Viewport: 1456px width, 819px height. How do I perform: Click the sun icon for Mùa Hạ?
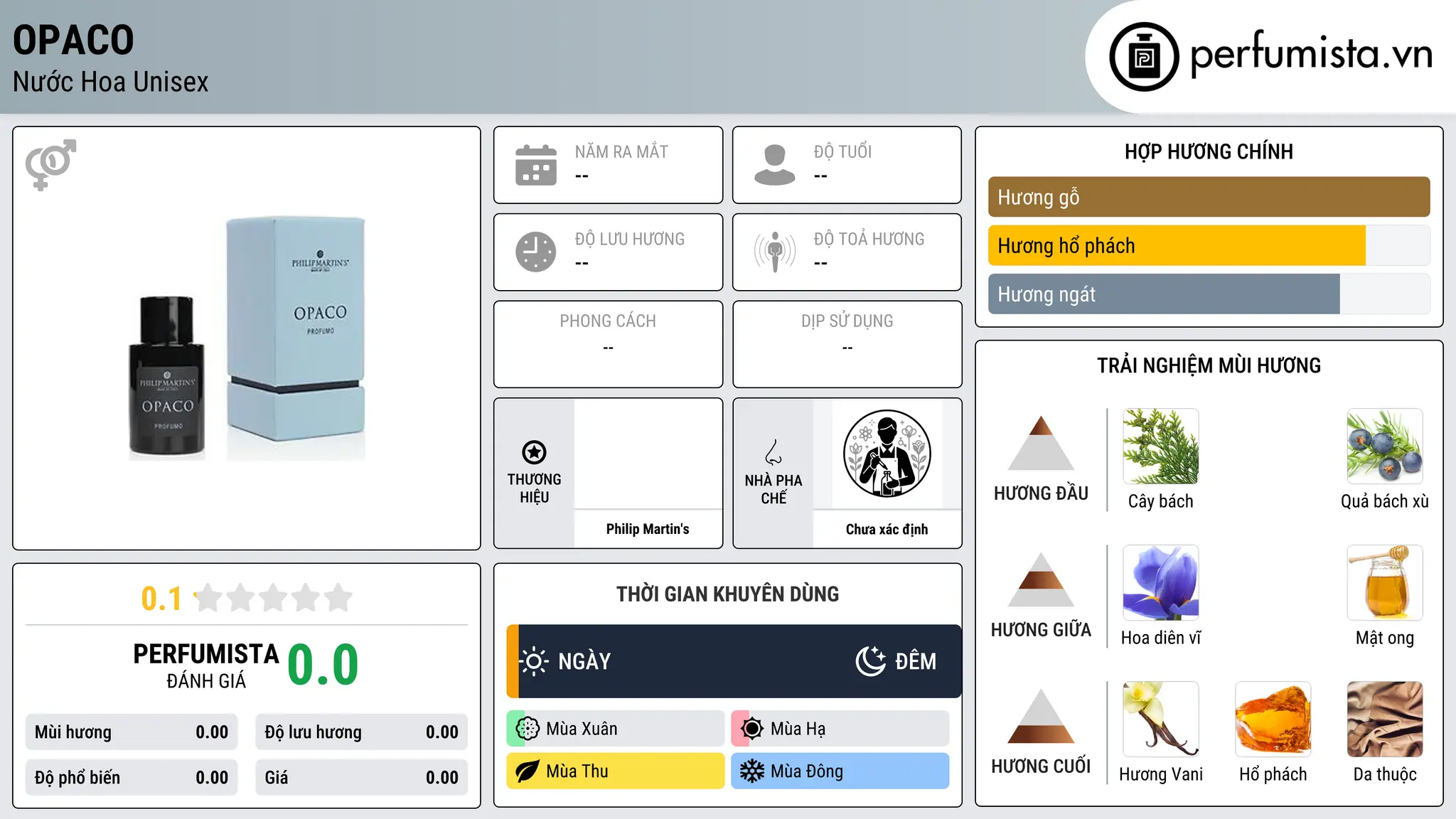[752, 729]
